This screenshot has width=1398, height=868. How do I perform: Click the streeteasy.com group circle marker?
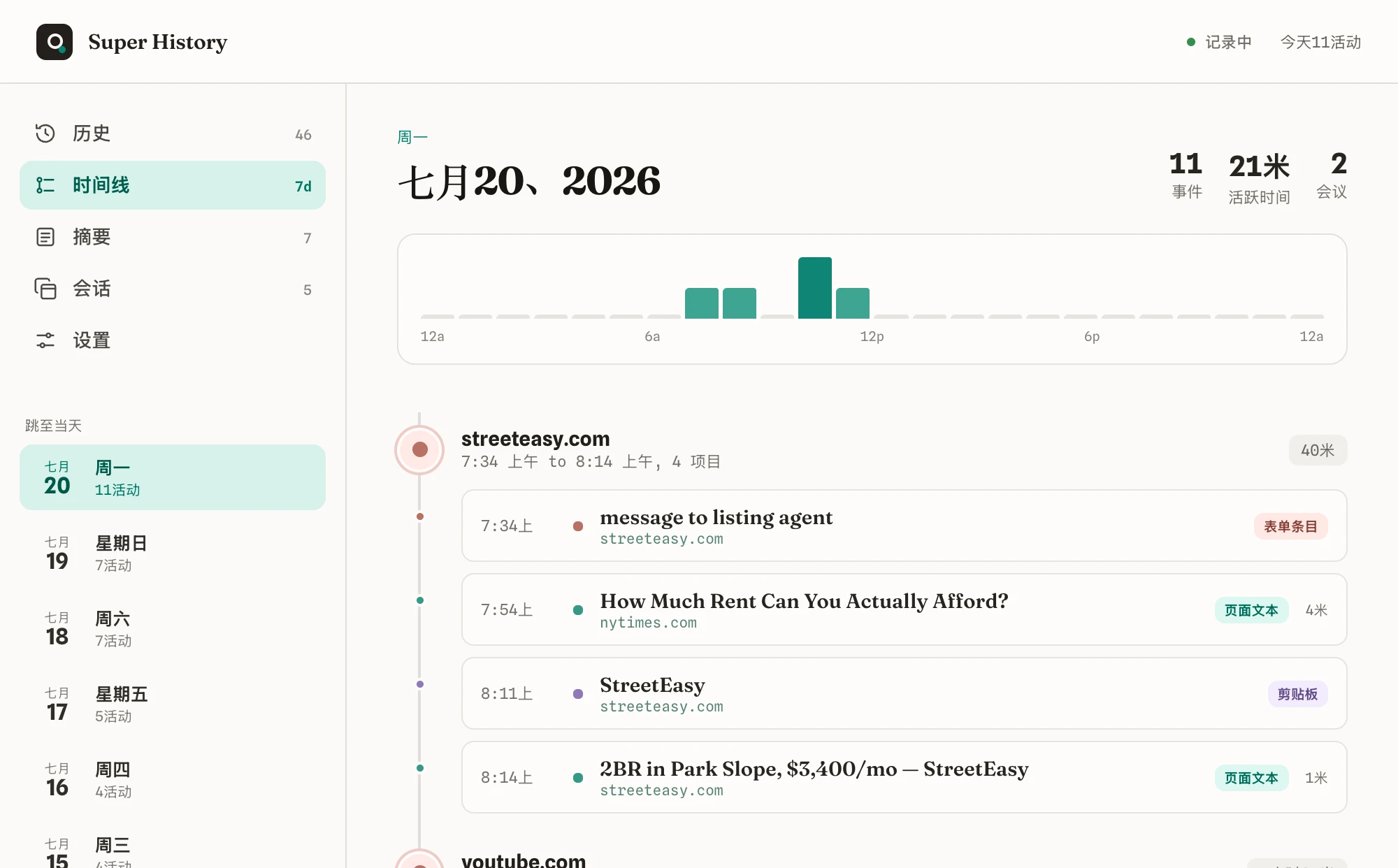coord(419,449)
